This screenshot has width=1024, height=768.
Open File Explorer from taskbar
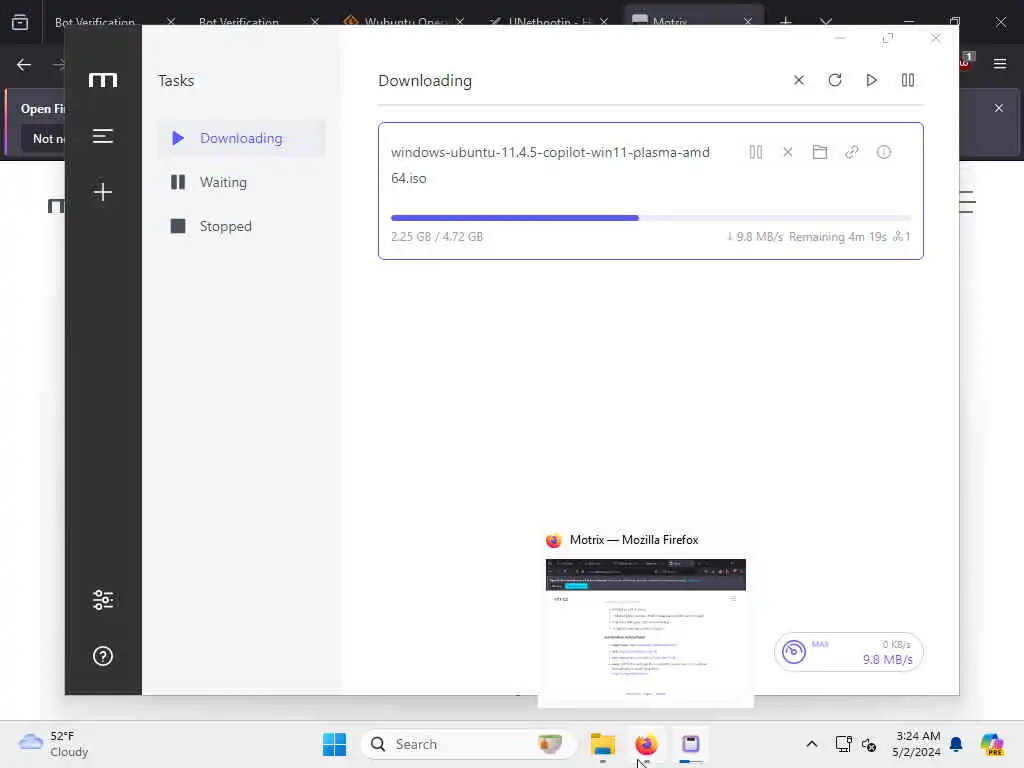coord(602,744)
